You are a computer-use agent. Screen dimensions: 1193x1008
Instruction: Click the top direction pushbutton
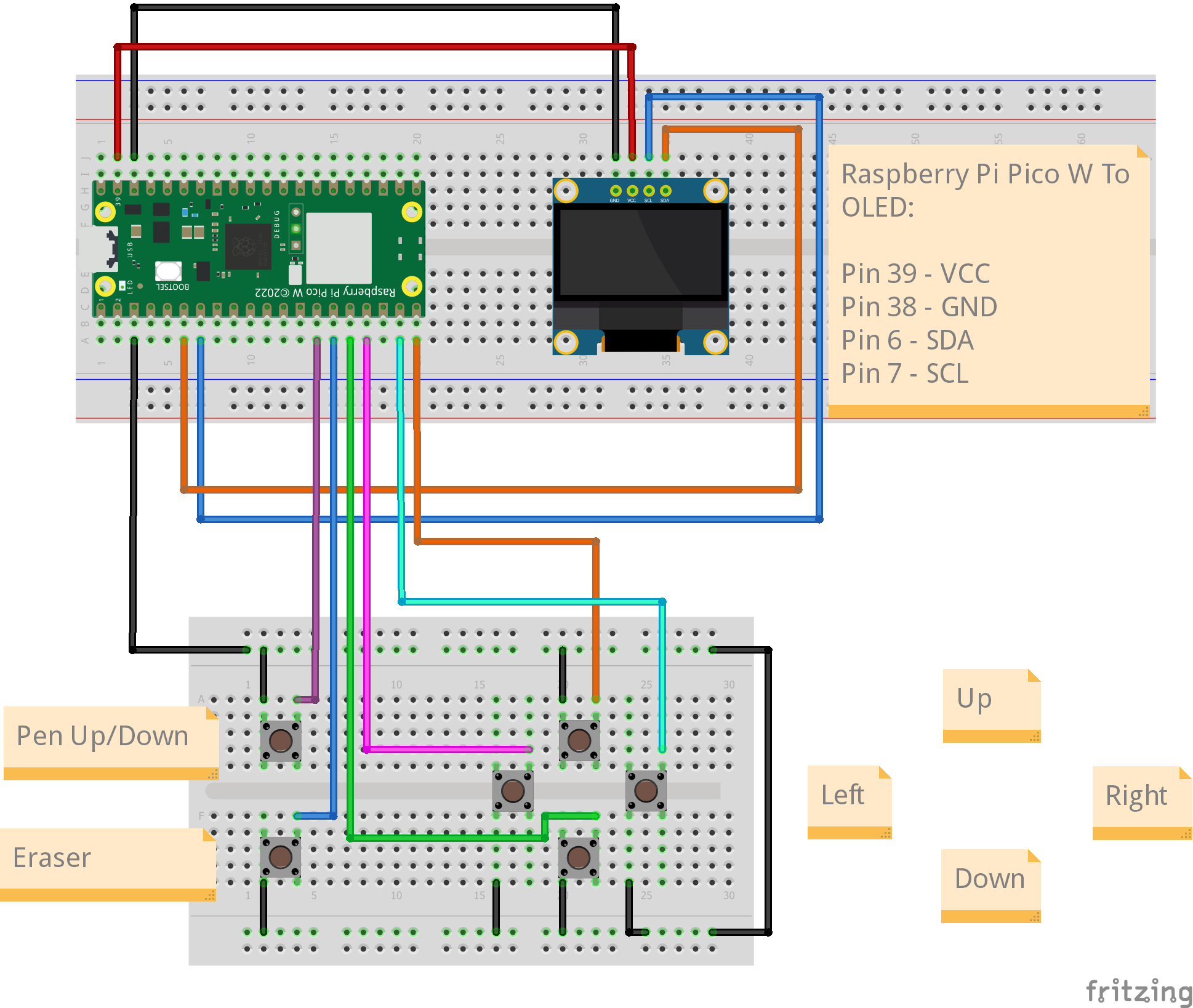(x=579, y=740)
